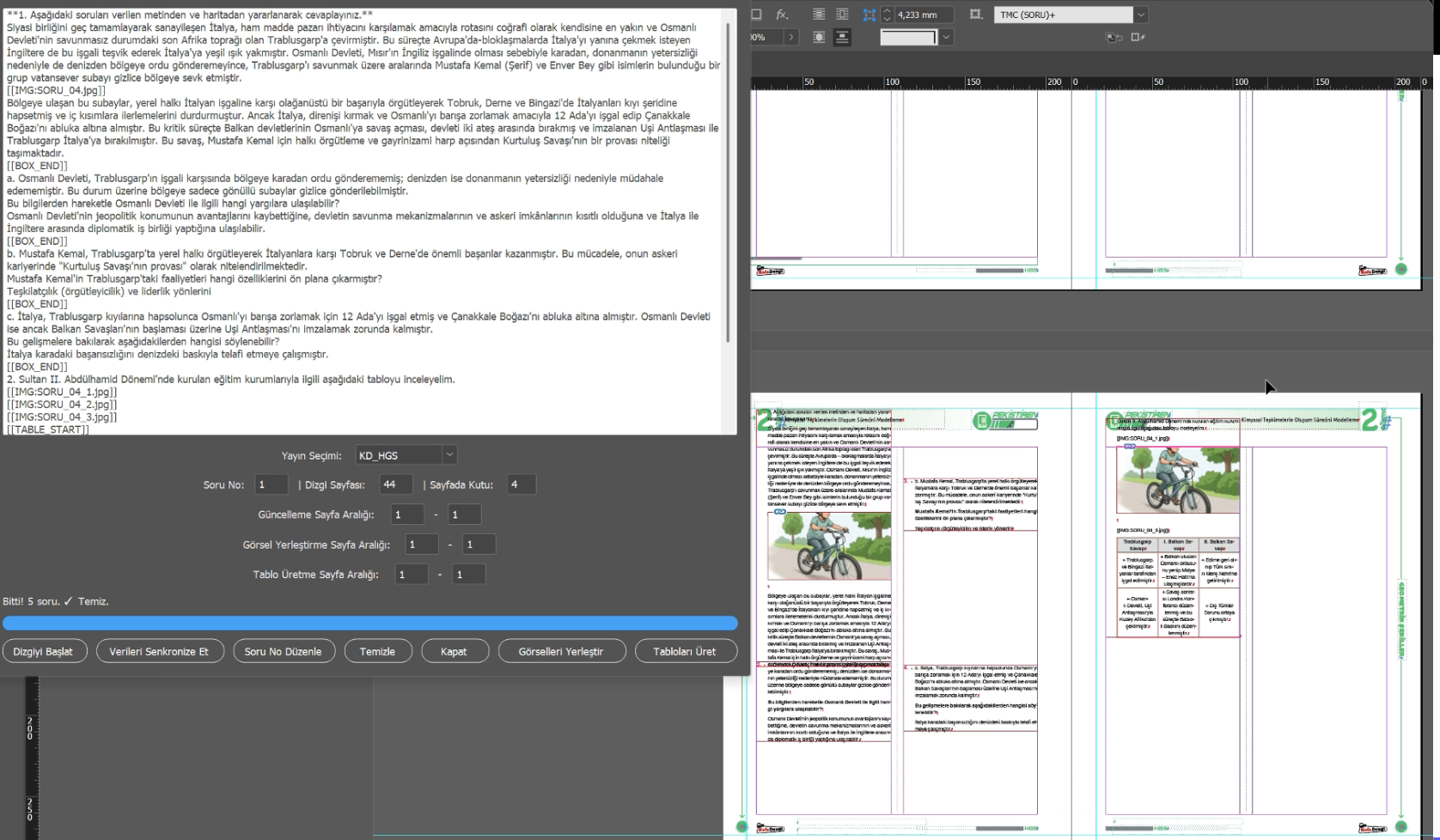Click the fx effects icon
1440x840 pixels.
[782, 15]
